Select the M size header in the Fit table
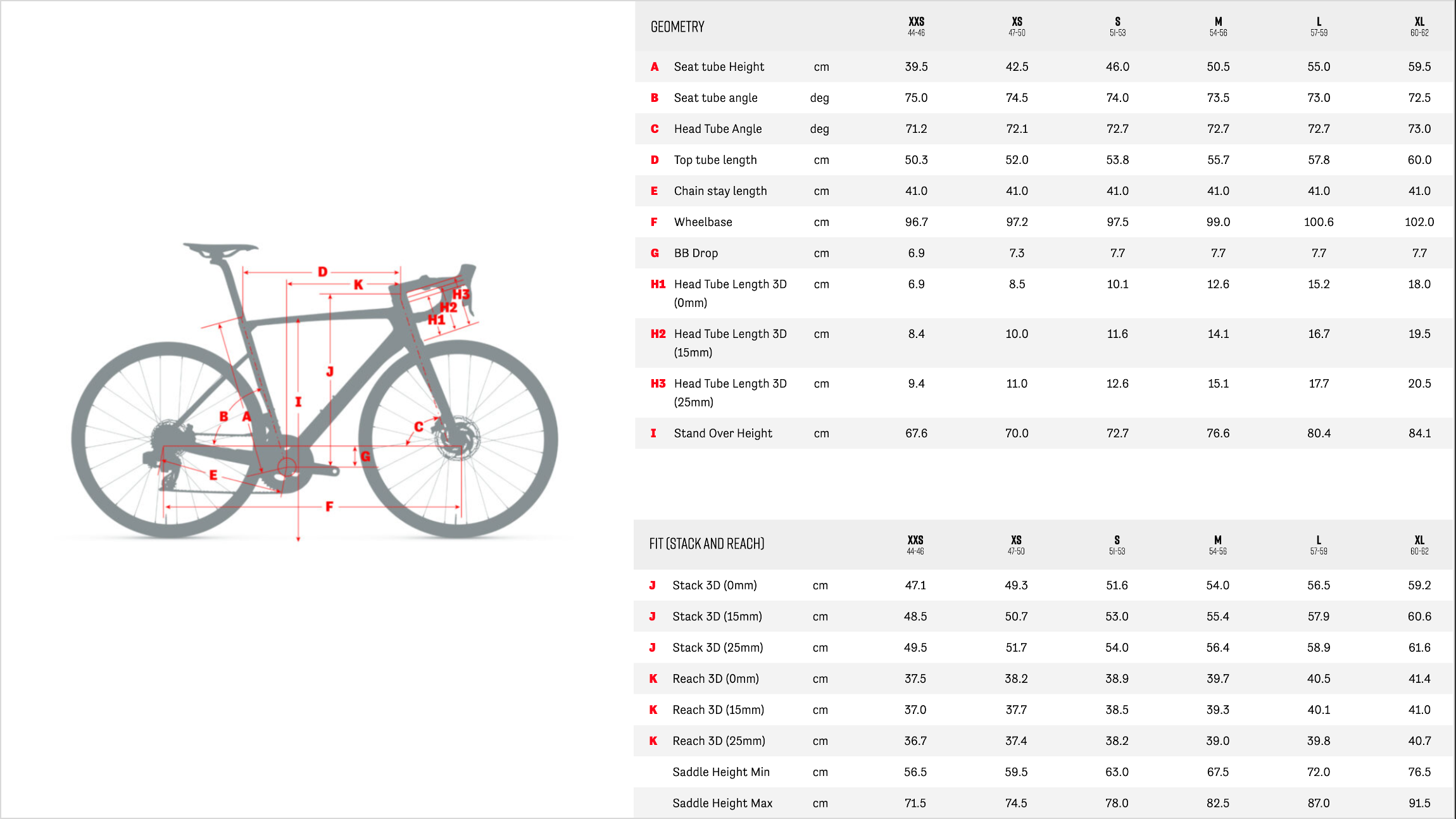 tap(1218, 544)
